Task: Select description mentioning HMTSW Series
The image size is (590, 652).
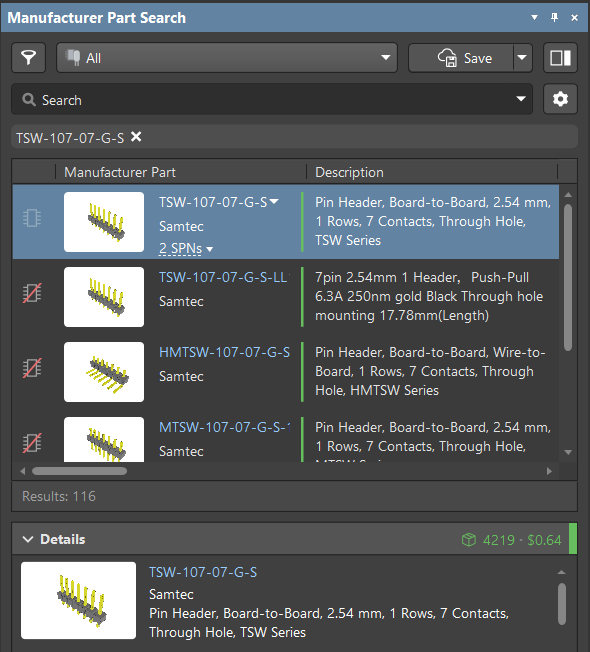Action: coord(430,371)
